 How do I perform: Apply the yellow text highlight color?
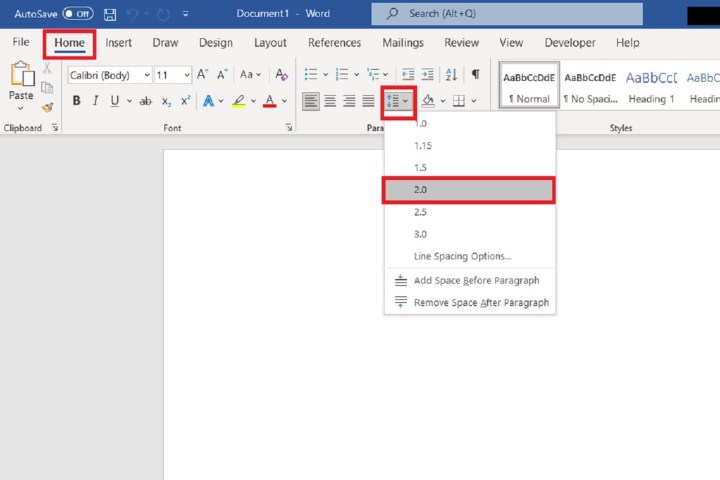(x=238, y=101)
